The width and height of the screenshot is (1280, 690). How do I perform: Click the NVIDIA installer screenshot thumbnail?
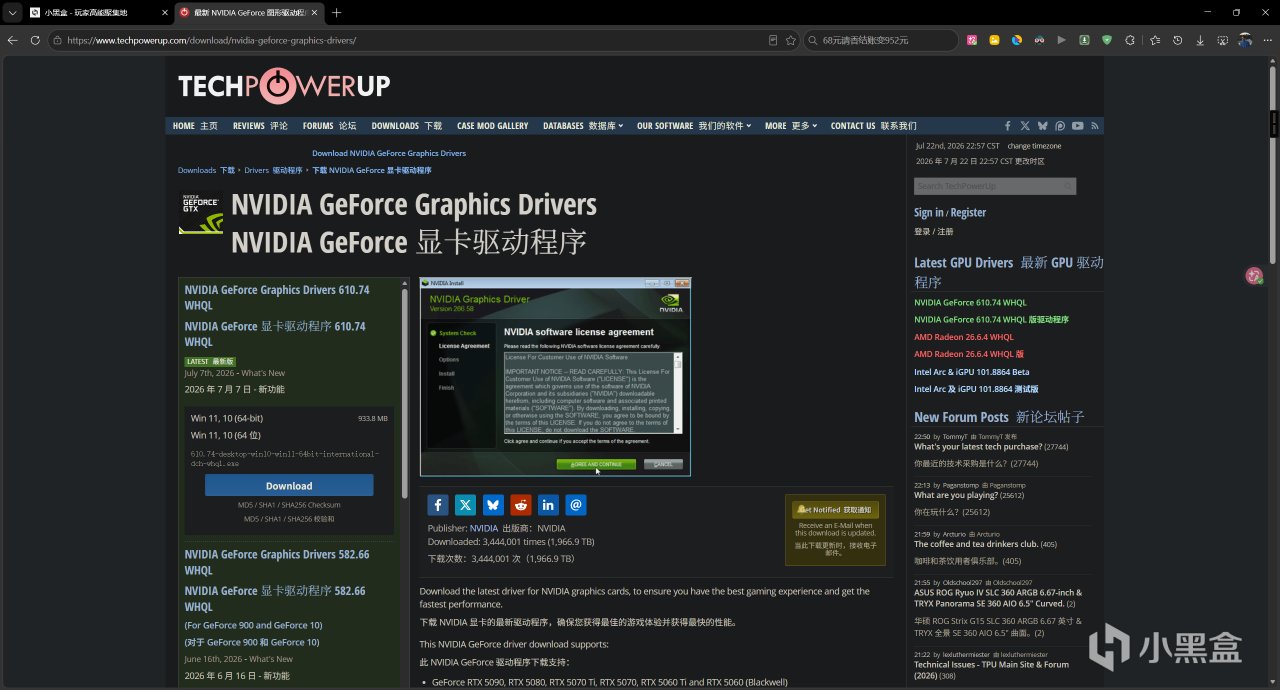coord(555,377)
